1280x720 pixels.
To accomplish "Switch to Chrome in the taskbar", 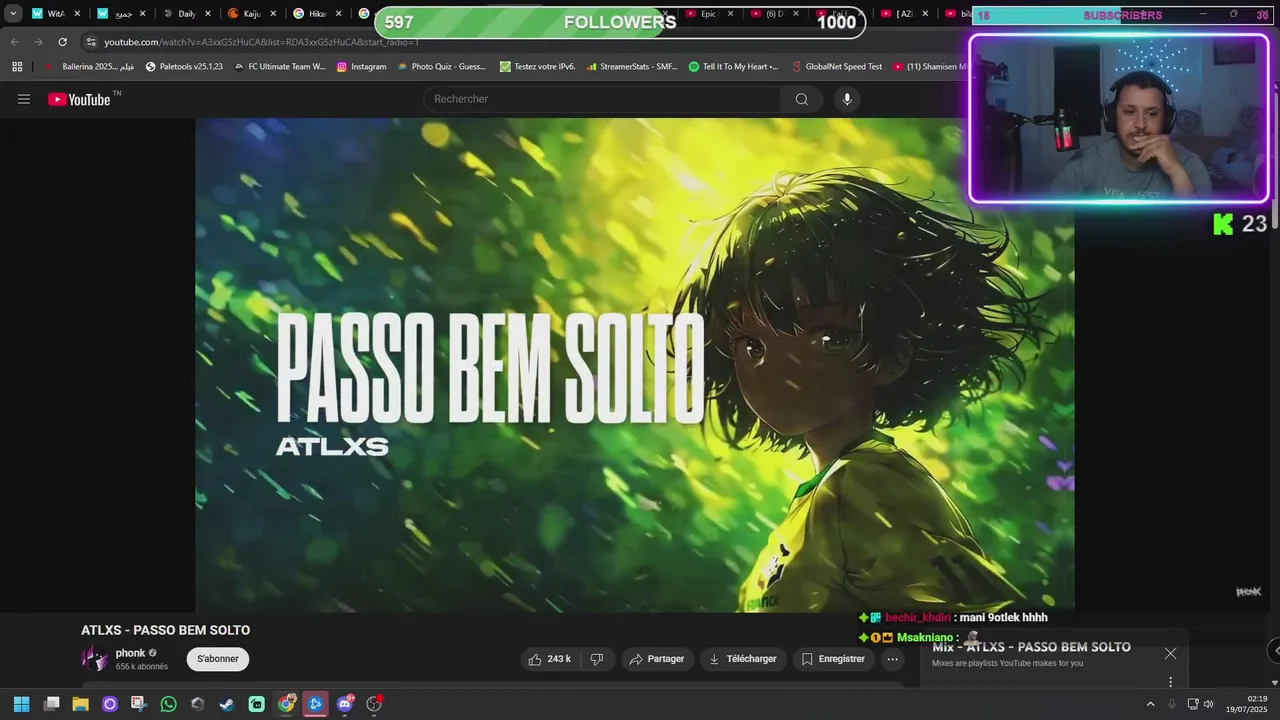I will pyautogui.click(x=286, y=704).
